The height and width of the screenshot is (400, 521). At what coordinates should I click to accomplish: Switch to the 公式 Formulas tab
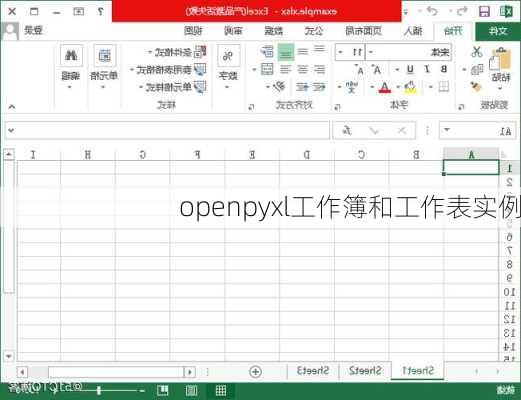[x=314, y=31]
